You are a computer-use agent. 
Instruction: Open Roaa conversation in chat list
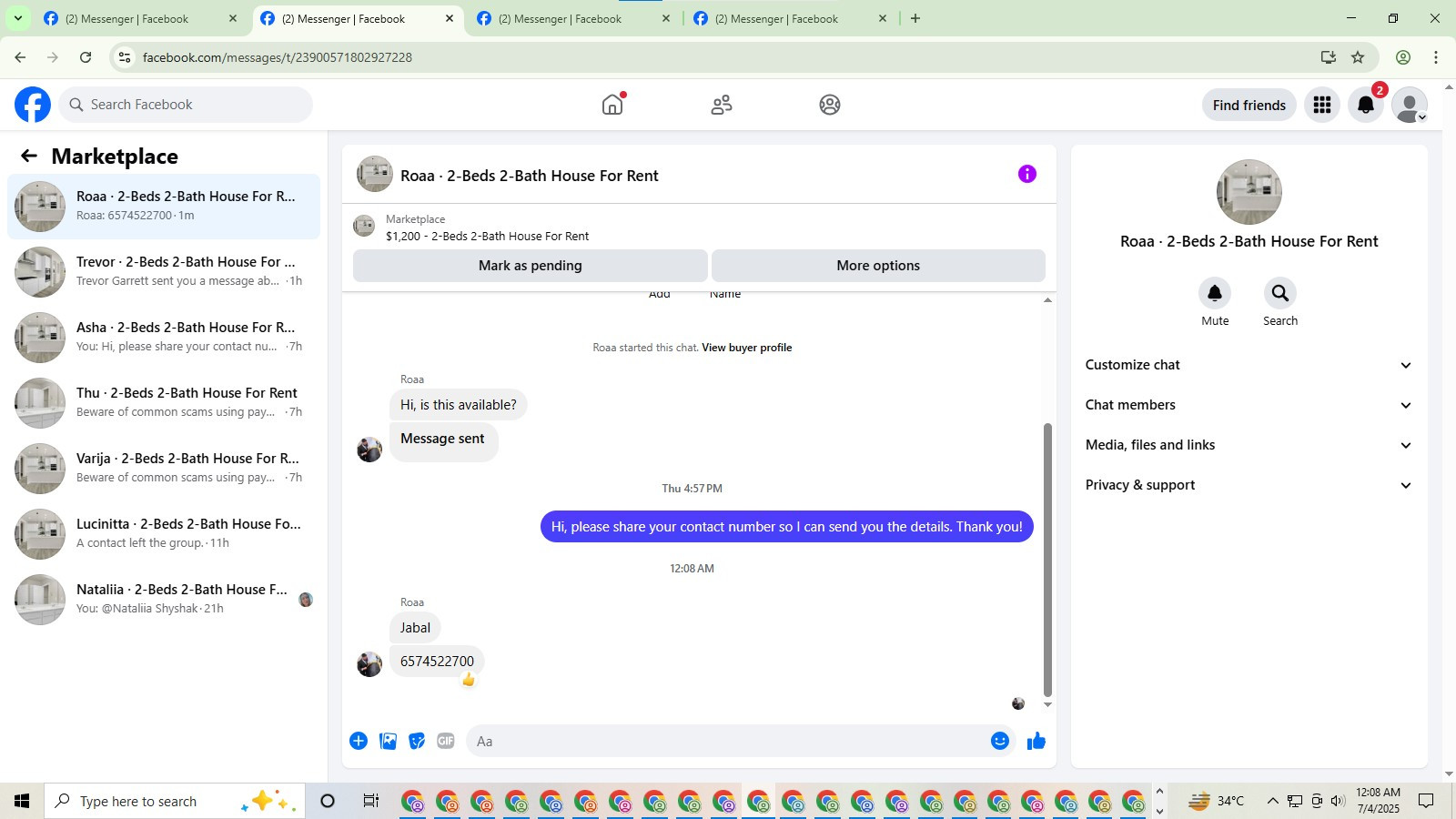(164, 207)
